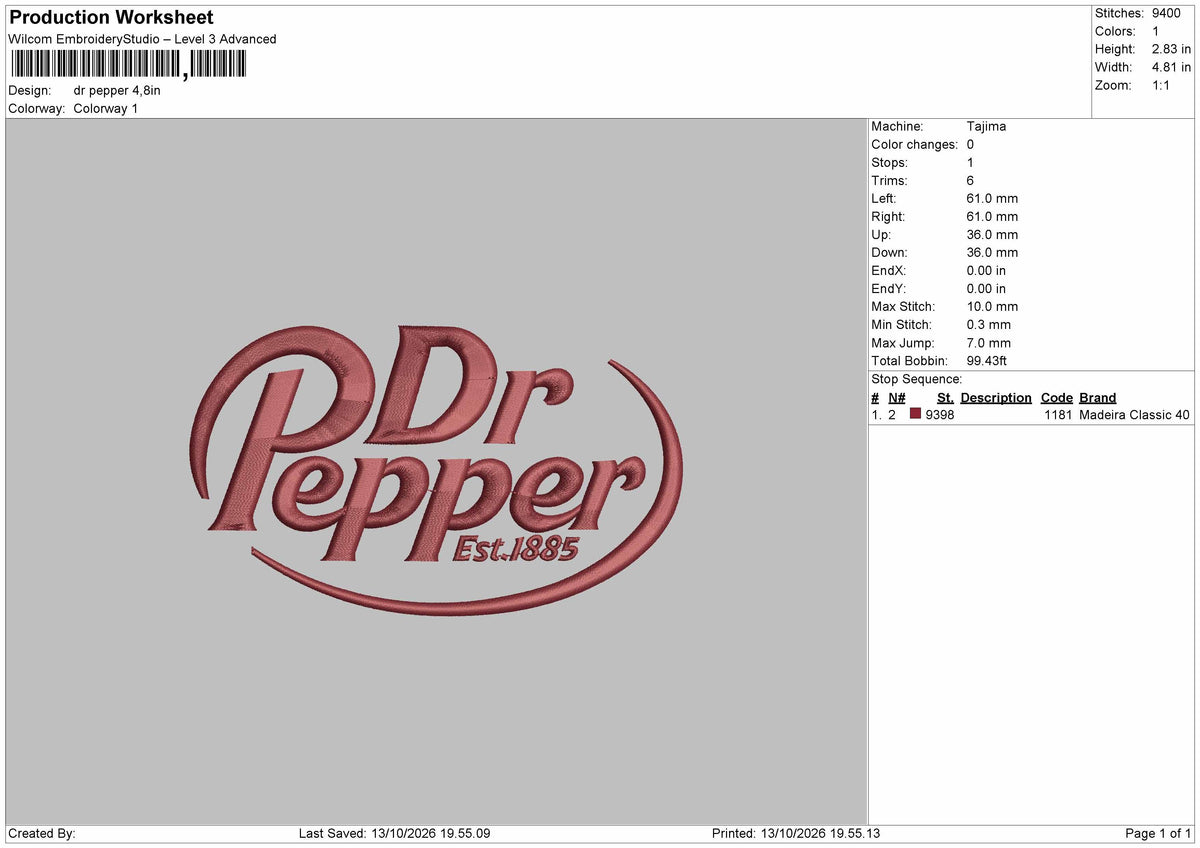Click the 'Page 1 of 1' indicator
The image size is (1200, 848).
click(x=1158, y=833)
